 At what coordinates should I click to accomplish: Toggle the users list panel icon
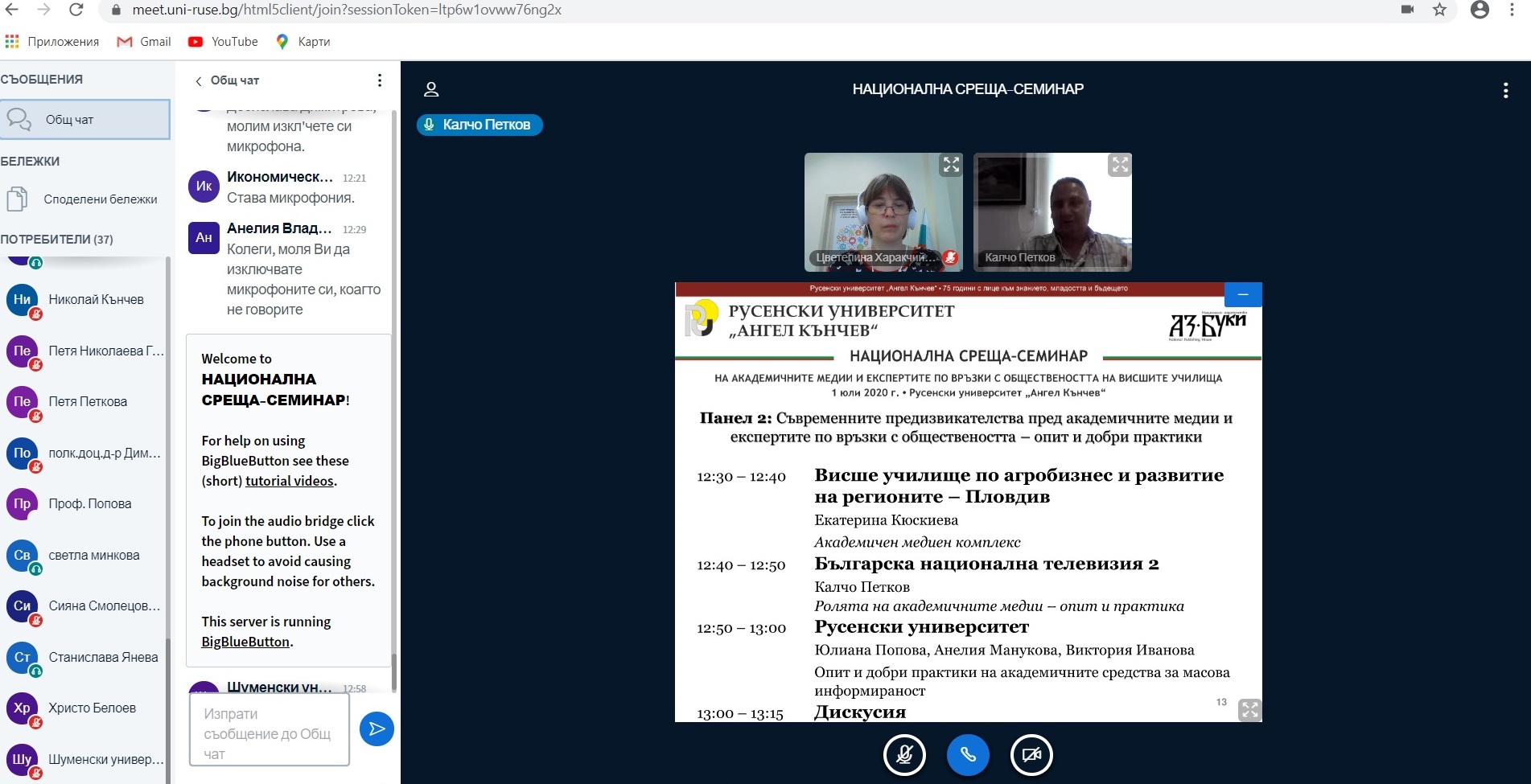(431, 89)
